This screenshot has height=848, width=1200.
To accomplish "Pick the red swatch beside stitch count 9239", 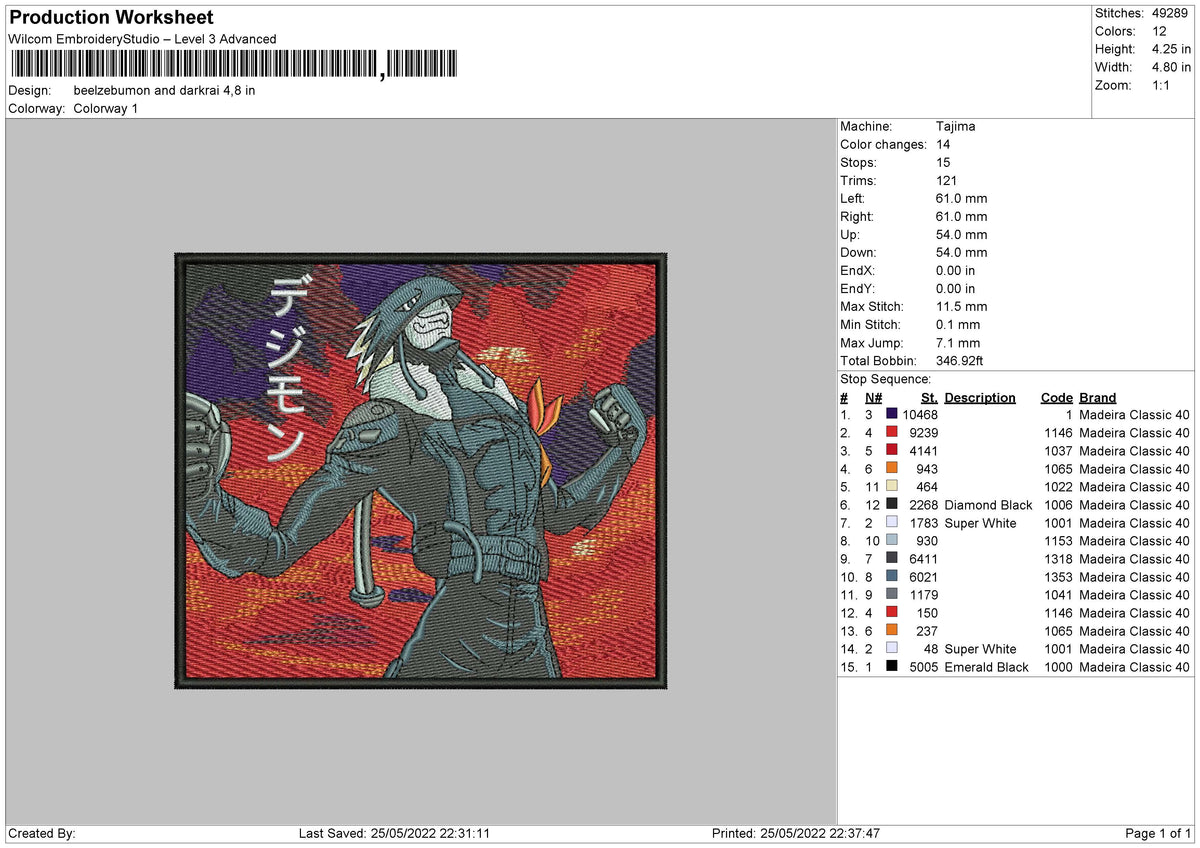I will [x=892, y=432].
